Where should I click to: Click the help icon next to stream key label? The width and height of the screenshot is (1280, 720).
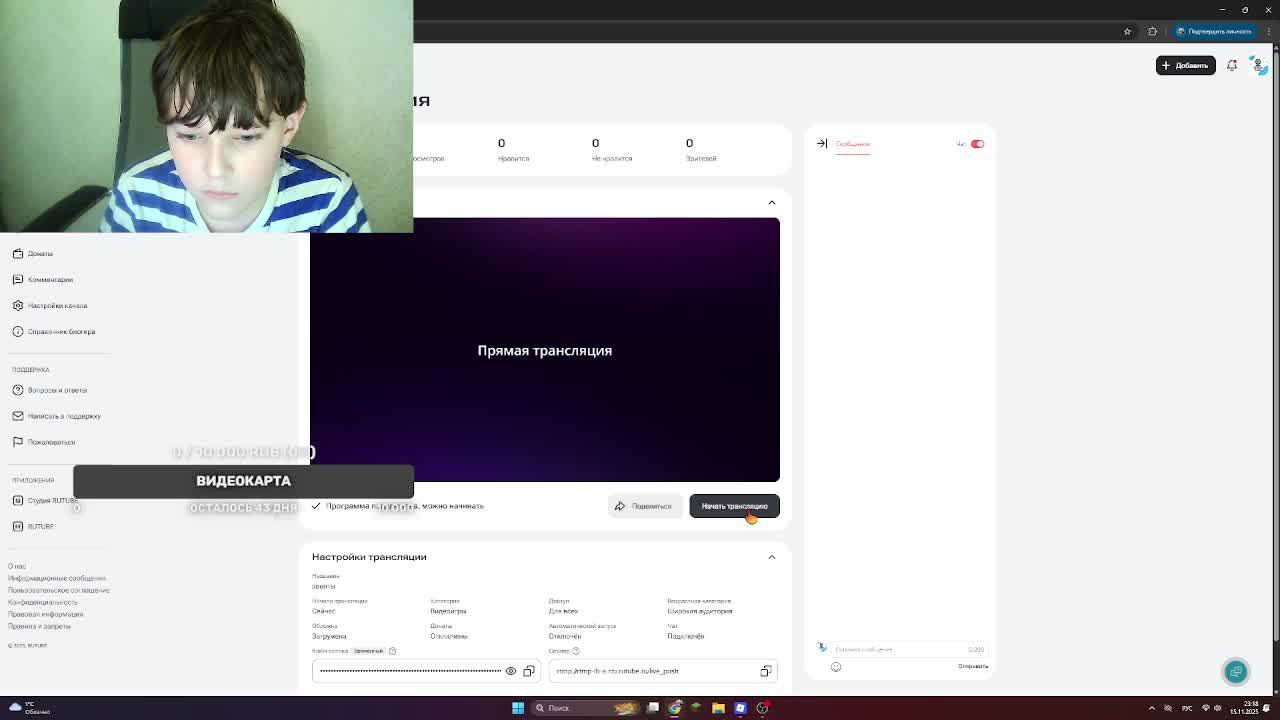(x=392, y=651)
